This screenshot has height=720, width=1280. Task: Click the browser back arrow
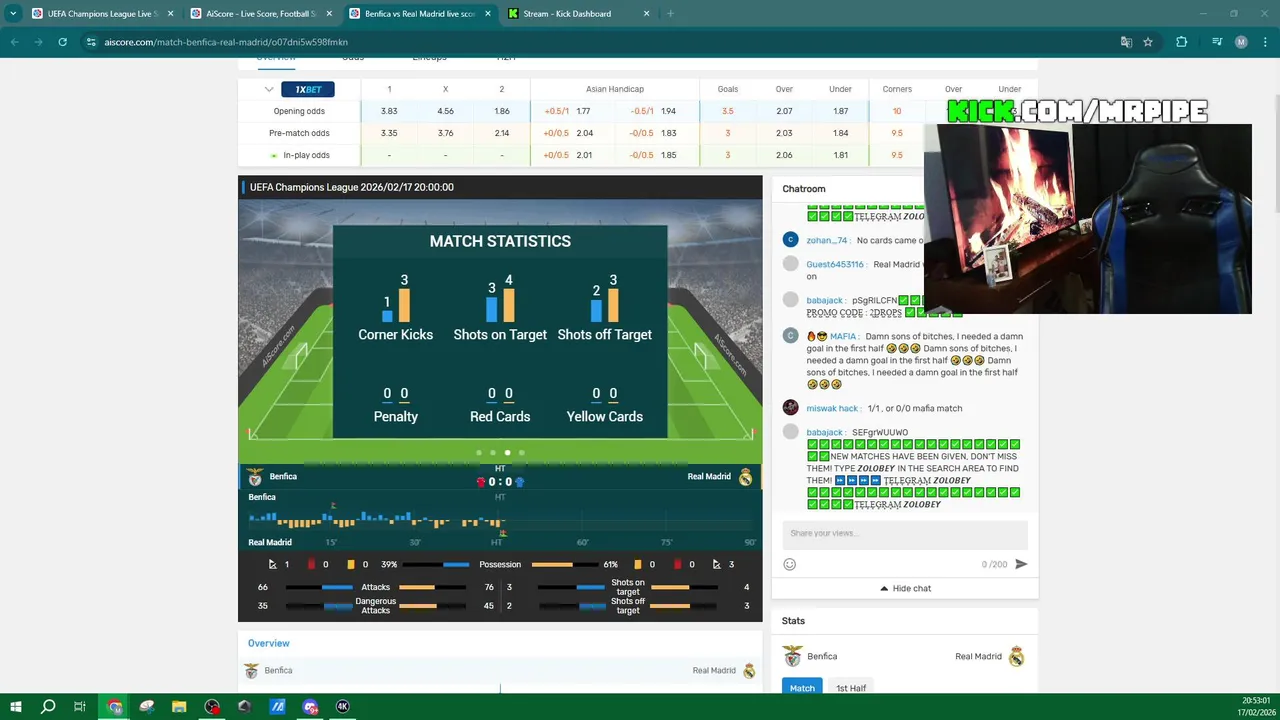pyautogui.click(x=14, y=42)
